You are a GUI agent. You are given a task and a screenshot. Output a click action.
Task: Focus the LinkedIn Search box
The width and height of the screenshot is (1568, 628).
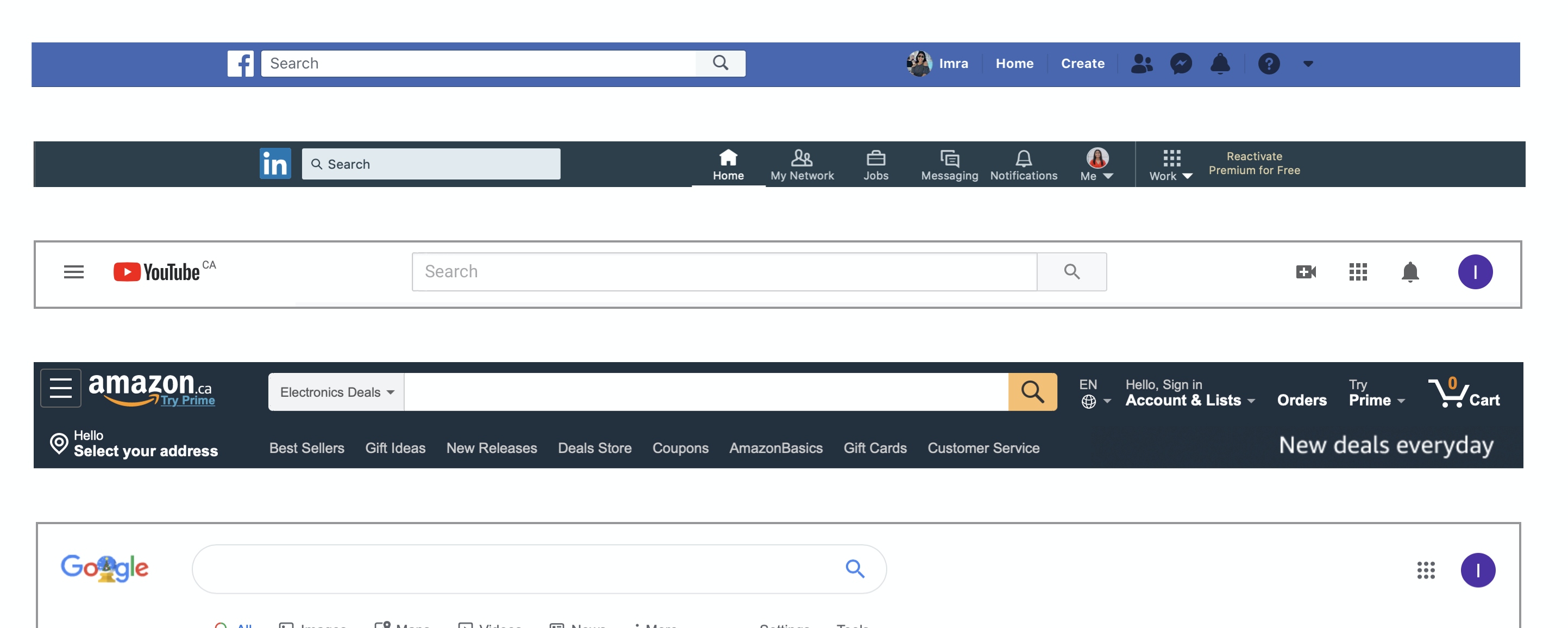click(431, 164)
